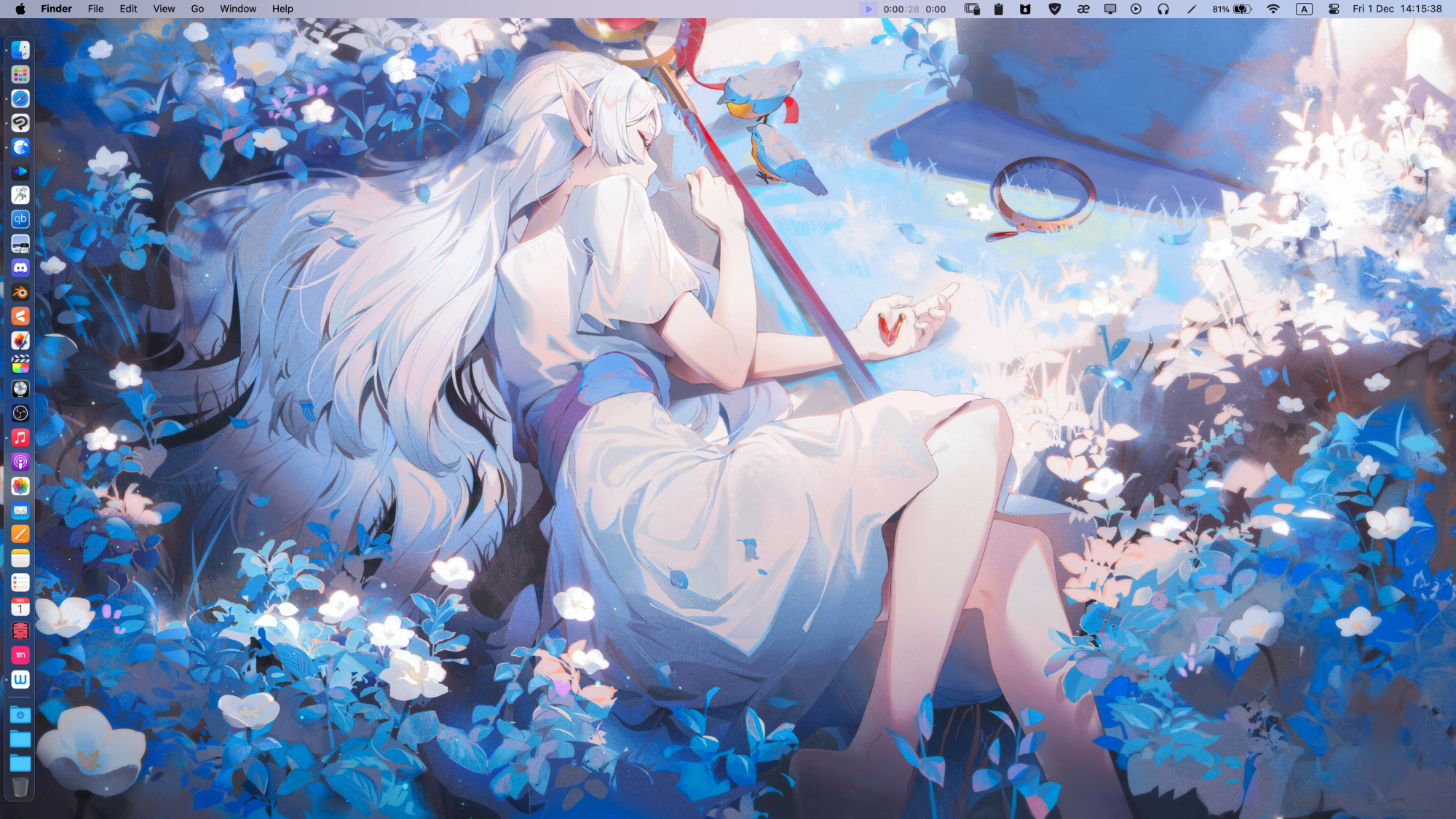Open Photos app from the dock

coord(20,486)
